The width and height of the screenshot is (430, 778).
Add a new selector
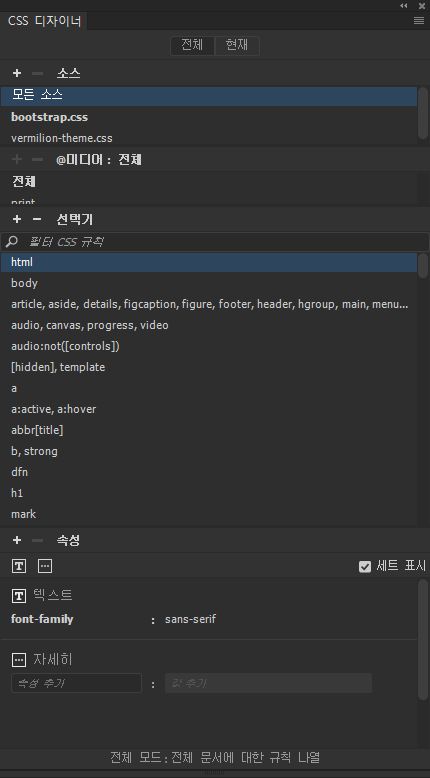click(x=17, y=219)
